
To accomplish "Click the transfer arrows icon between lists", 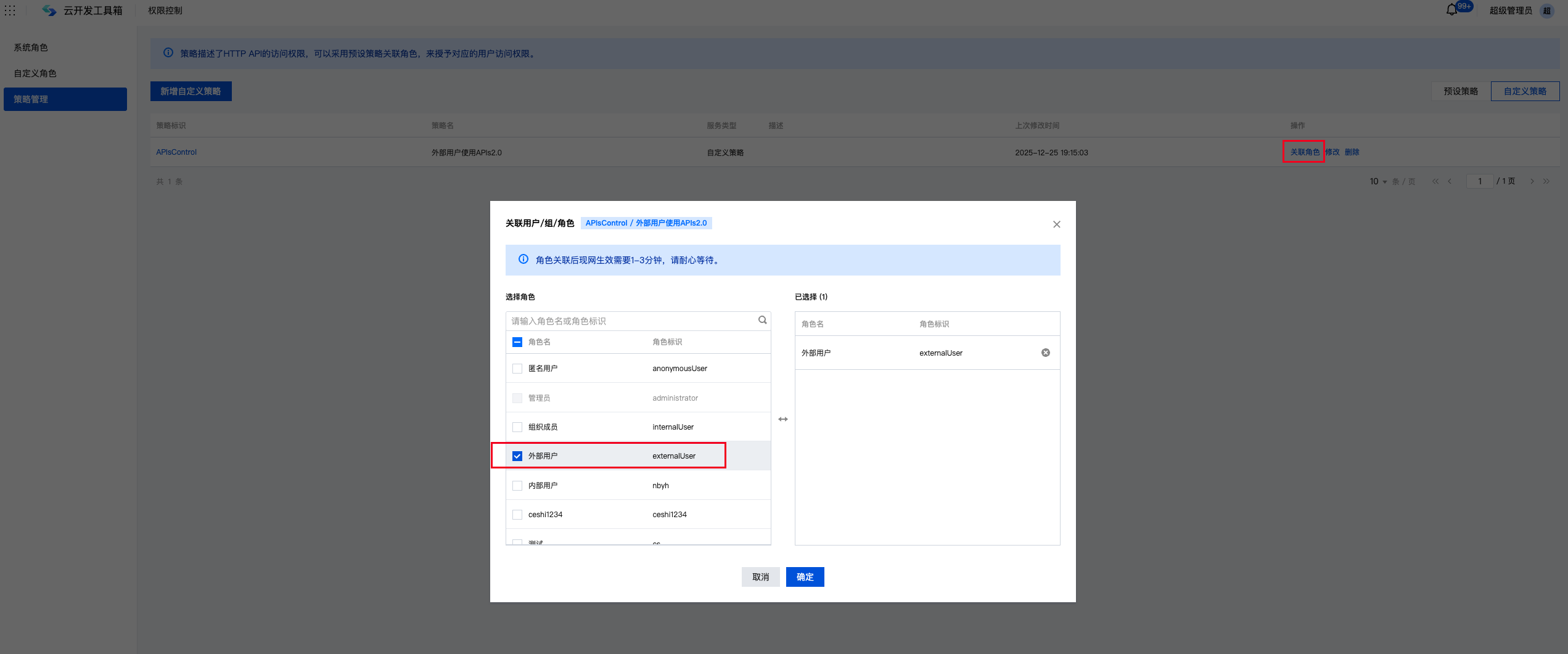I will [x=782, y=419].
